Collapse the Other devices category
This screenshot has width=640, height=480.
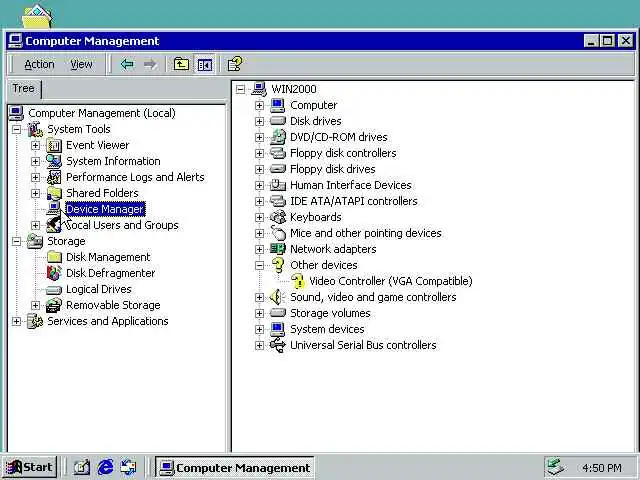pyautogui.click(x=259, y=265)
